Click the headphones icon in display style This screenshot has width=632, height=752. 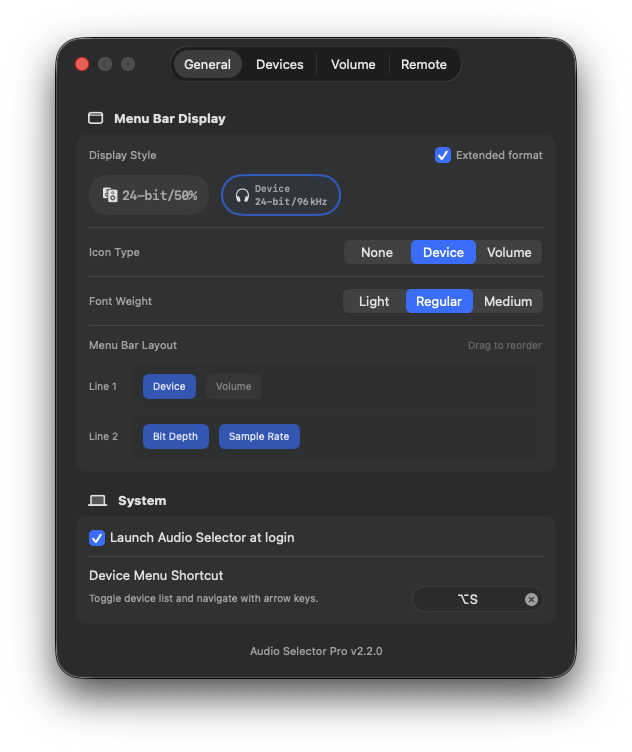(x=242, y=195)
